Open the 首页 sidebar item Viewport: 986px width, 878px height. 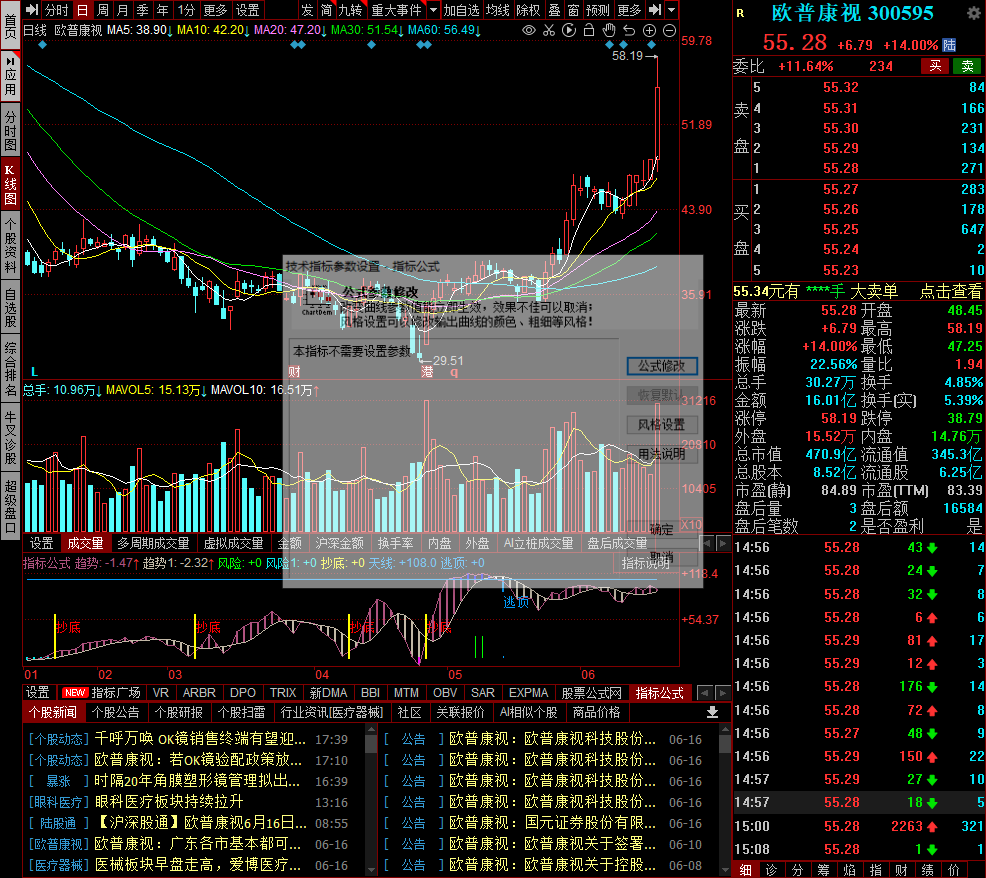10,26
